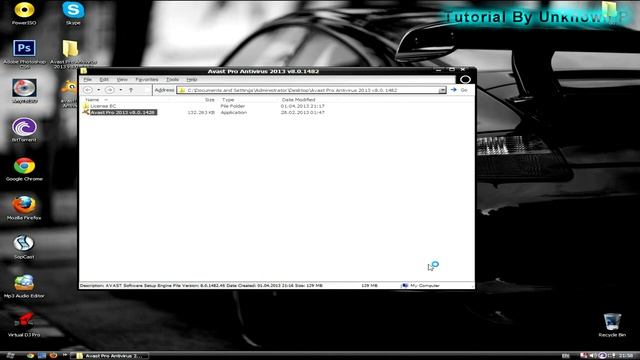Screen dimensions: 640x360
Task: Click the Avast Pro Antivirus taskbar button
Action: click(109, 356)
